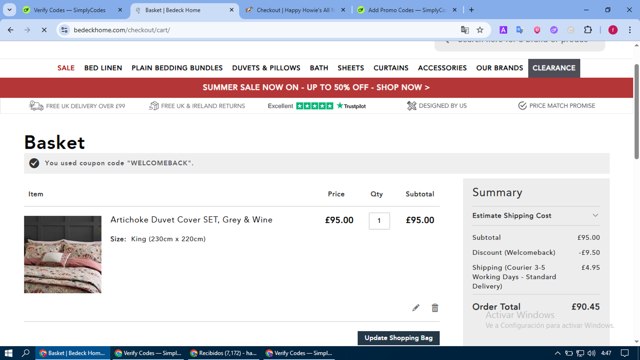Click the Summer Sale banner
This screenshot has height=360, width=640.
click(316, 87)
